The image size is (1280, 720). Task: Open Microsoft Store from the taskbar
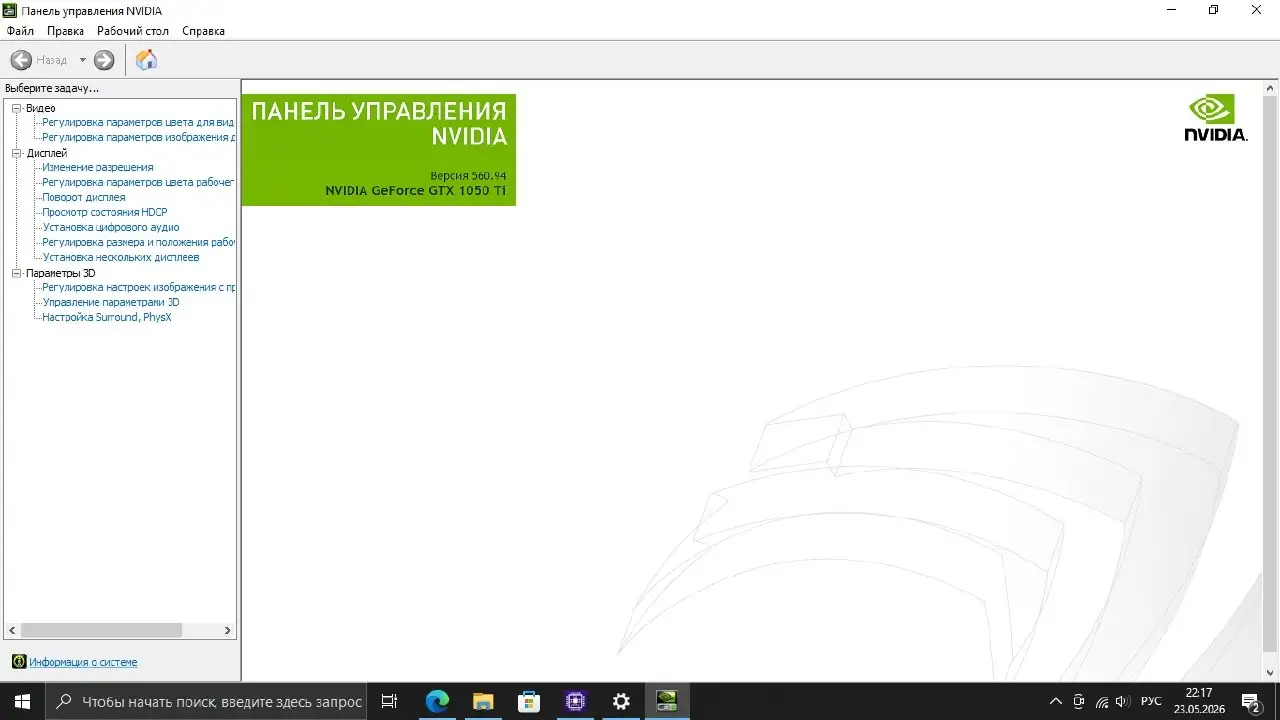tap(529, 702)
